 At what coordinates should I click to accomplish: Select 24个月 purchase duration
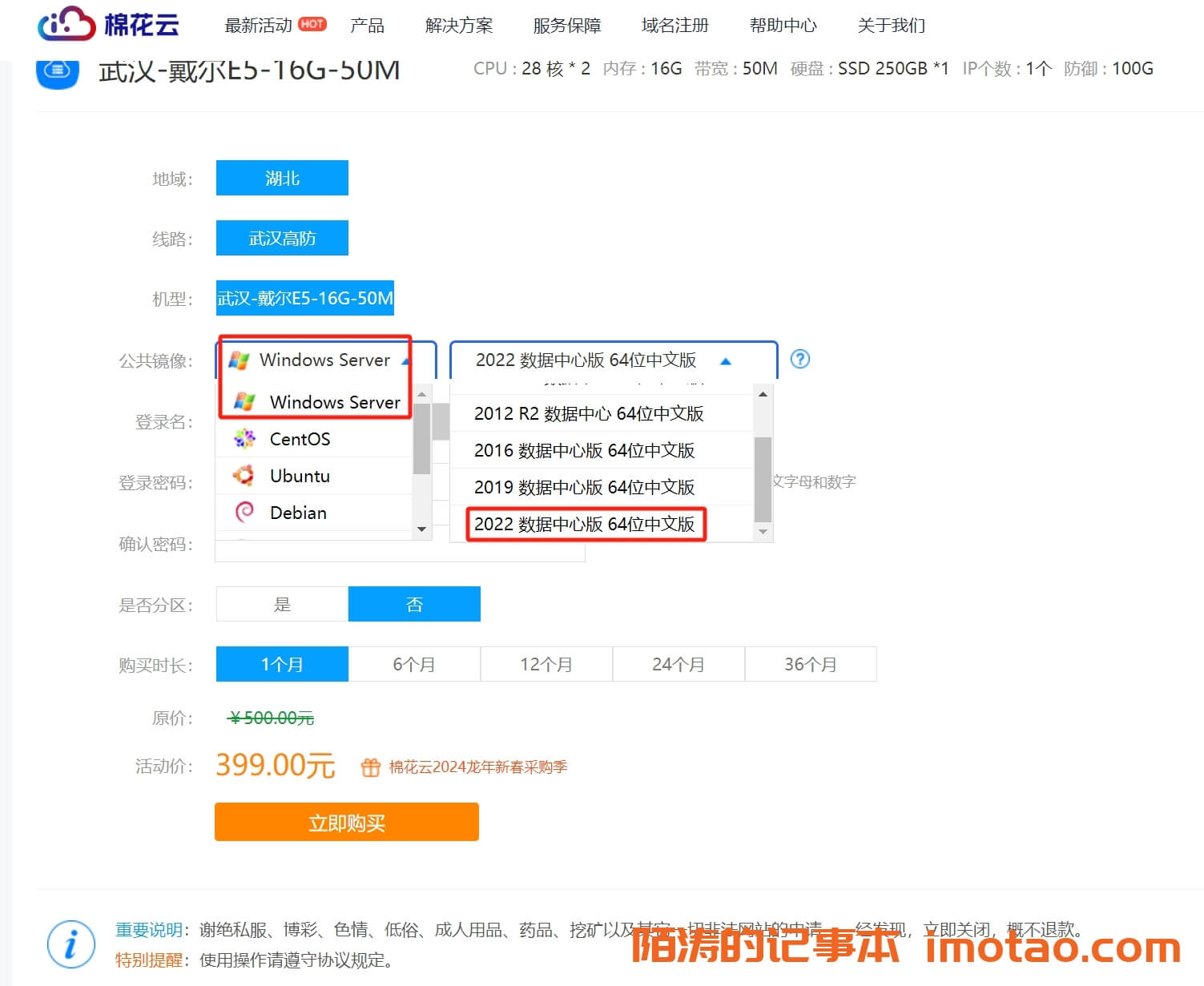click(679, 664)
